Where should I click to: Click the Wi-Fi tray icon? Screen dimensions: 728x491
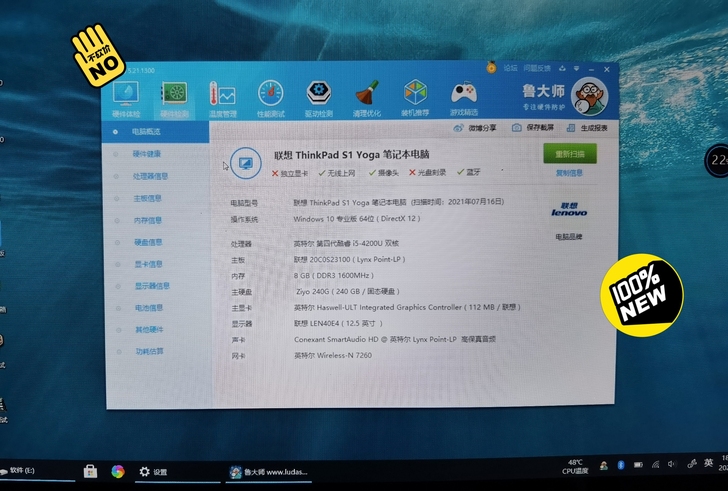point(656,464)
